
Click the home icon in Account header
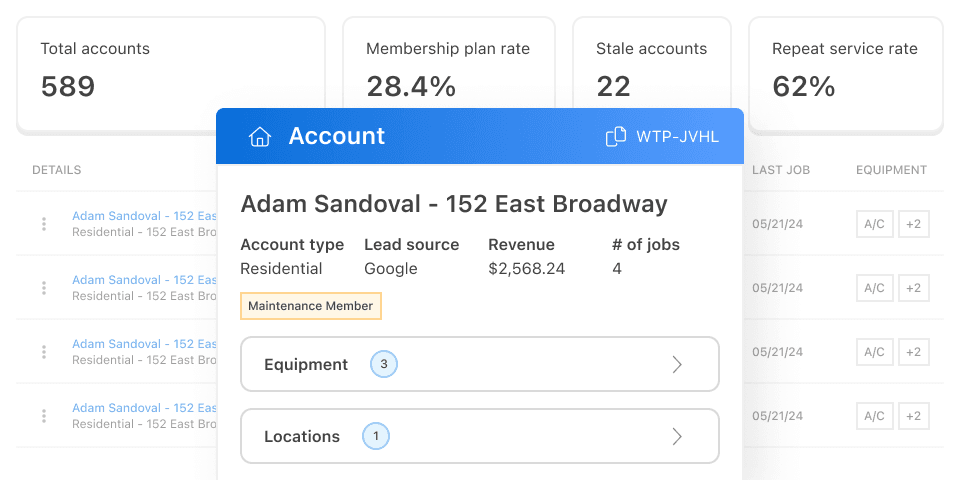[x=260, y=137]
